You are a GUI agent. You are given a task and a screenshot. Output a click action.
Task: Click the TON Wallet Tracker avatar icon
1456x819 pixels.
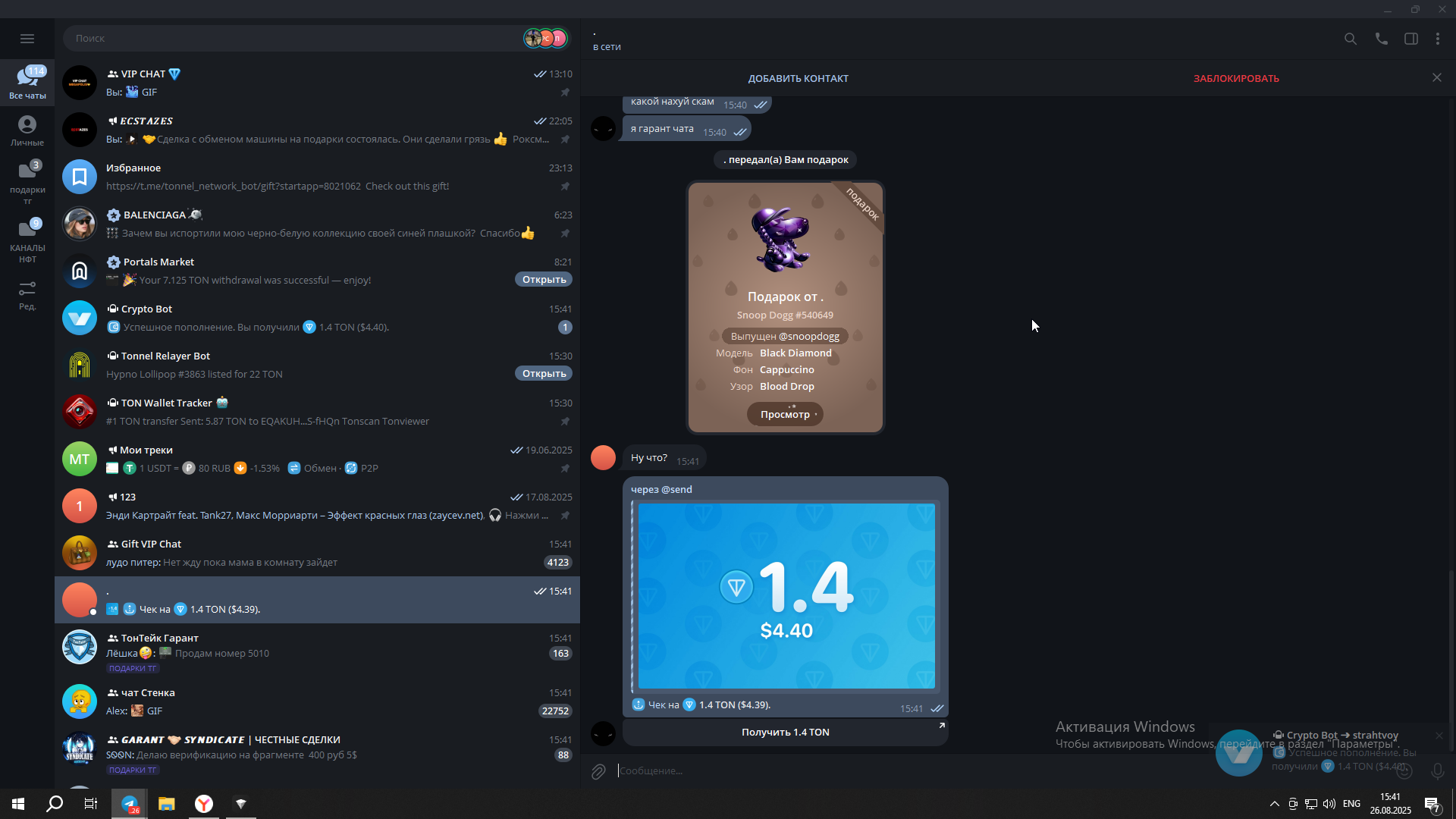pyautogui.click(x=80, y=412)
